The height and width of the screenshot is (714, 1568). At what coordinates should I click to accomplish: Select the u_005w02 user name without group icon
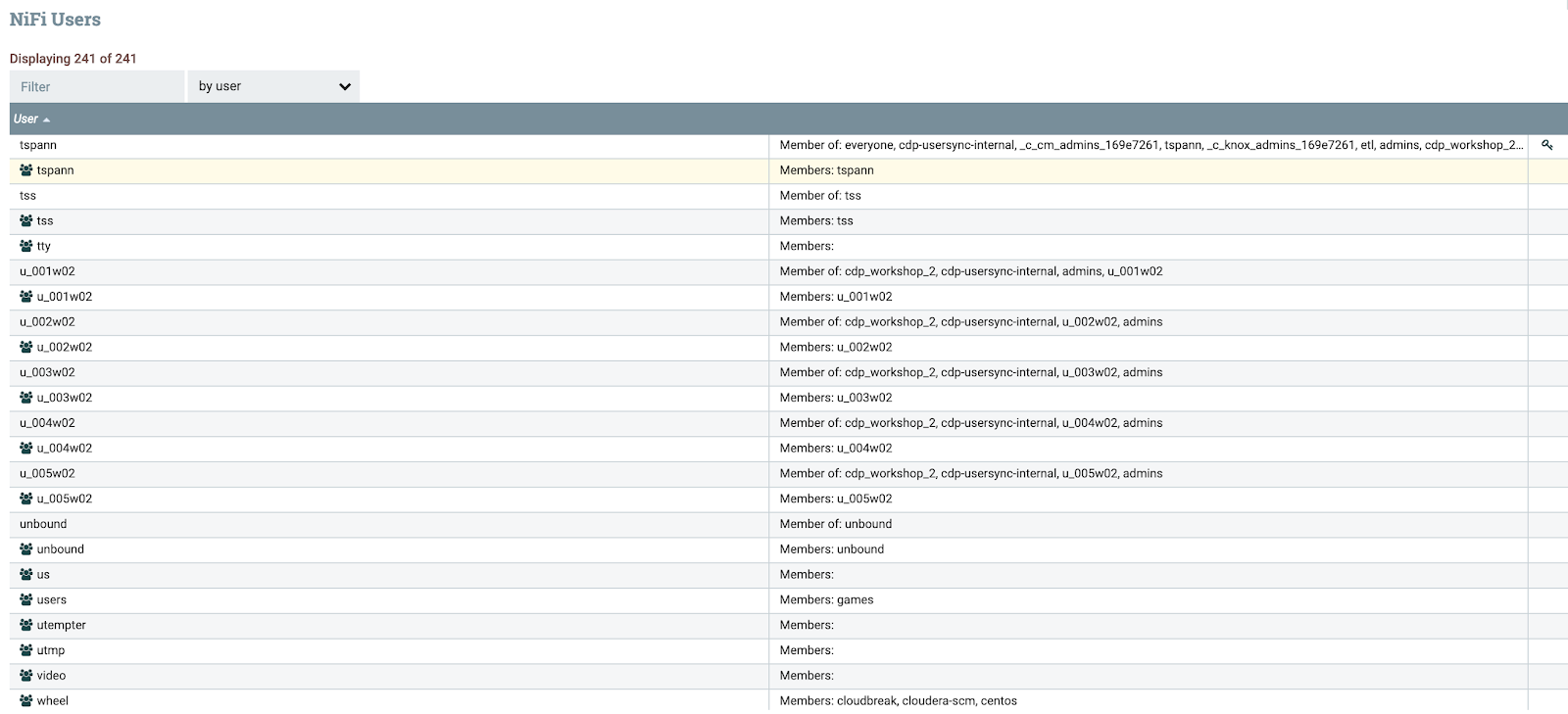point(47,474)
